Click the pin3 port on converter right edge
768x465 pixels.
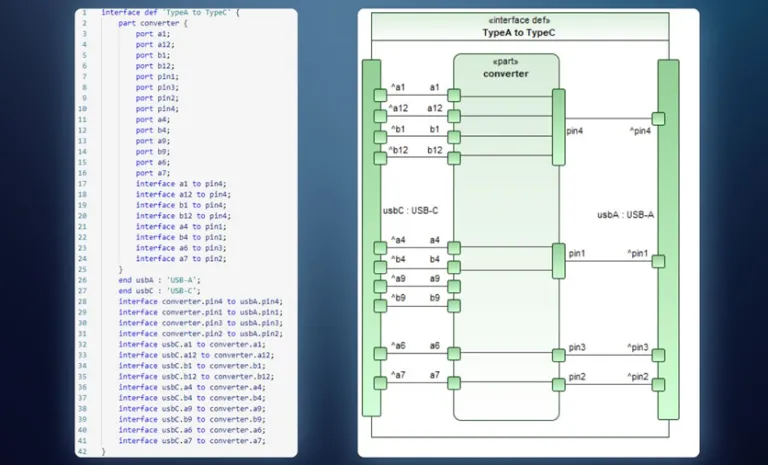coord(558,354)
